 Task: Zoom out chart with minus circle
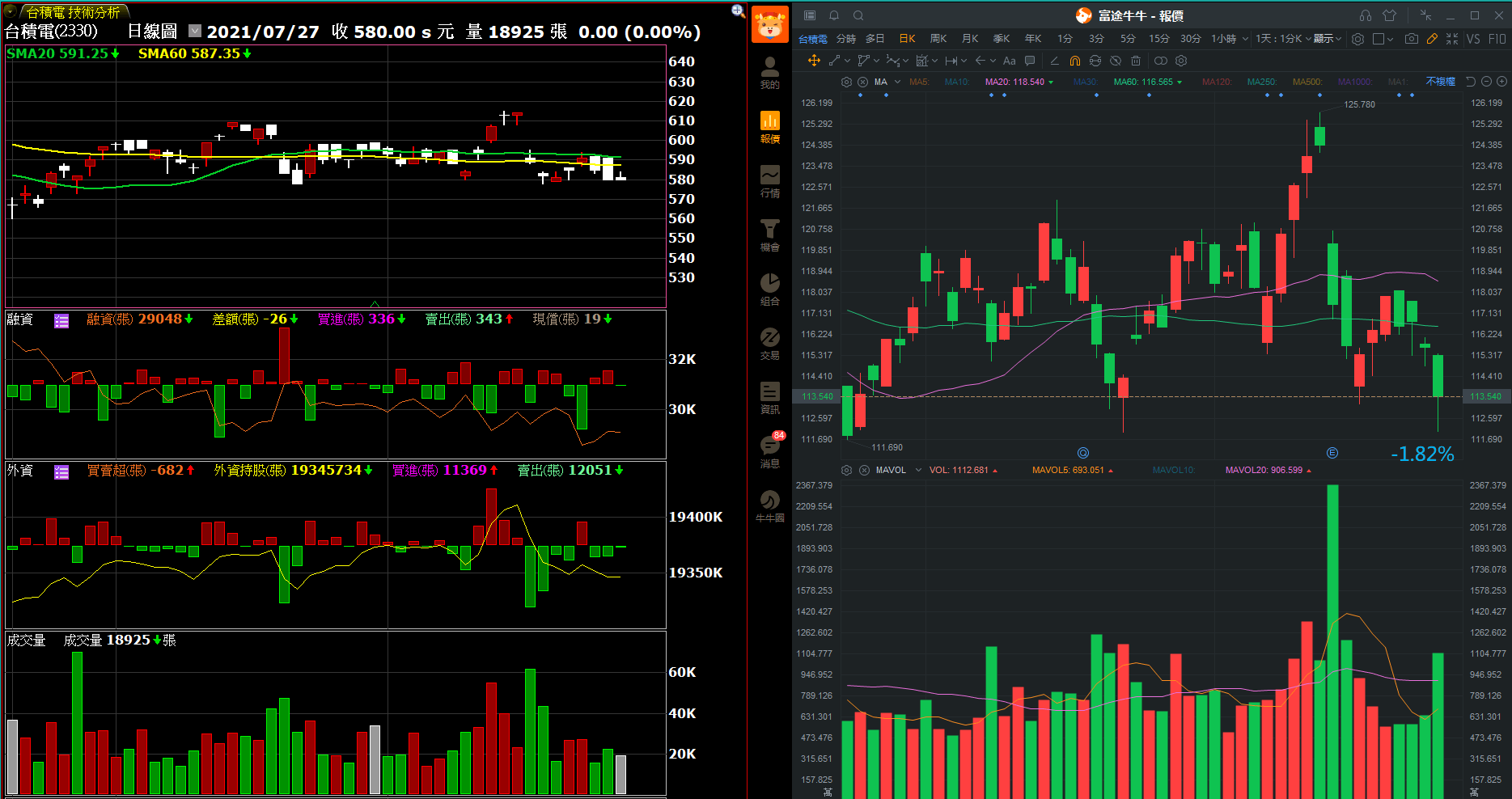[x=1486, y=82]
